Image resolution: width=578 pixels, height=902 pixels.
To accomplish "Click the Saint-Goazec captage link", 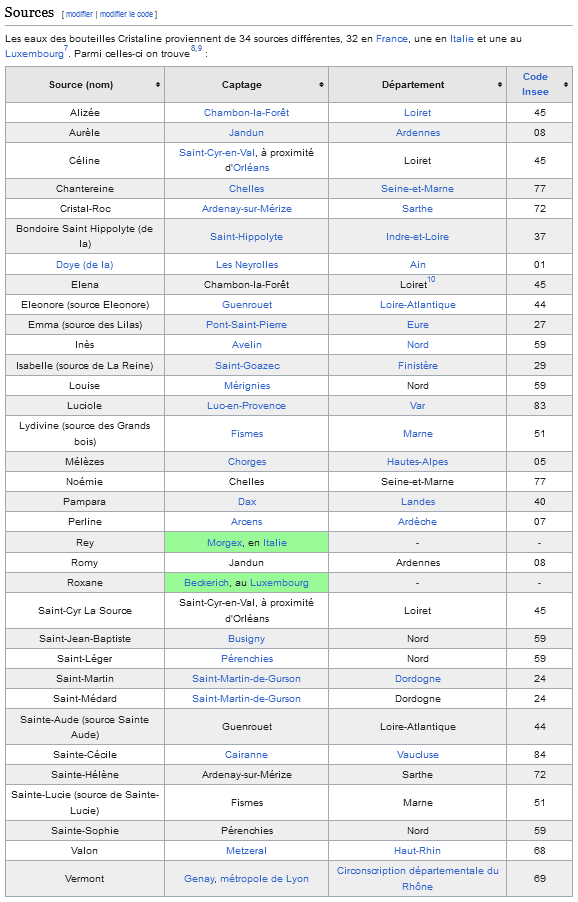I will tap(247, 365).
